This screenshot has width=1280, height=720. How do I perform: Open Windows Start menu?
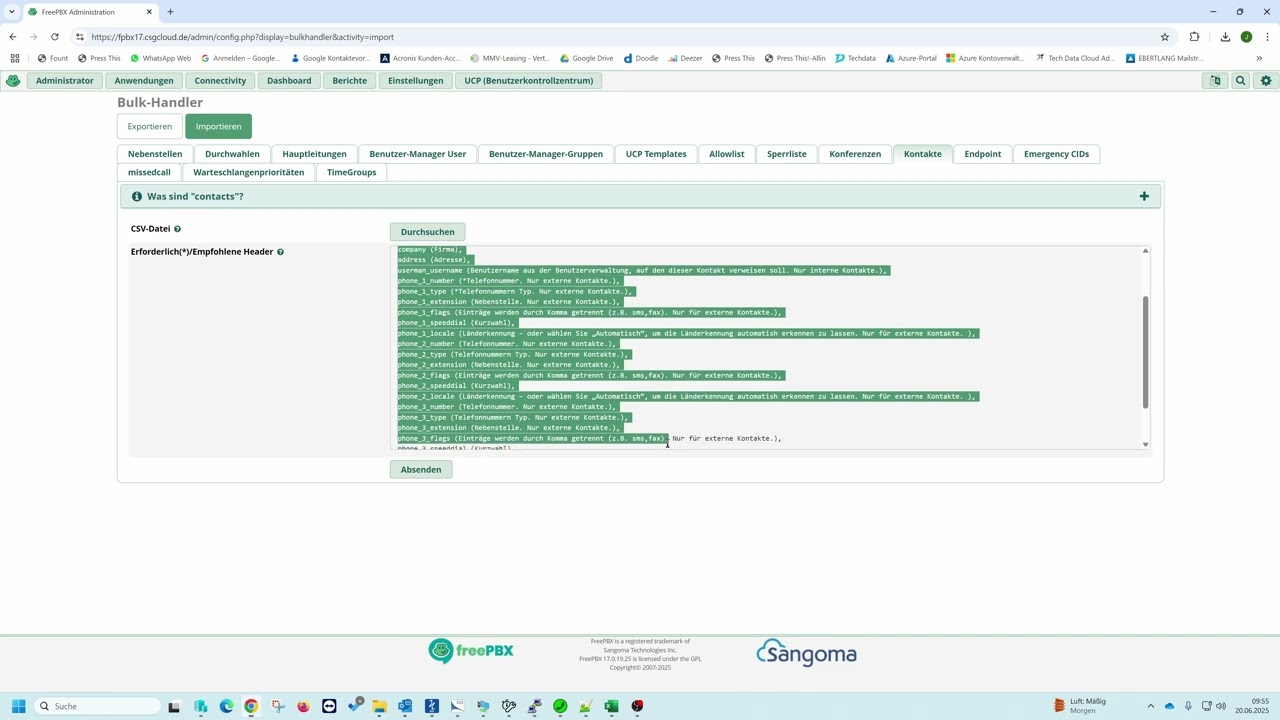point(18,706)
